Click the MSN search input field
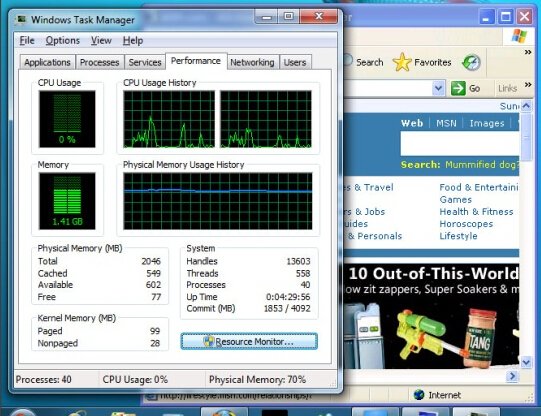The width and height of the screenshot is (541, 416). tap(460, 144)
